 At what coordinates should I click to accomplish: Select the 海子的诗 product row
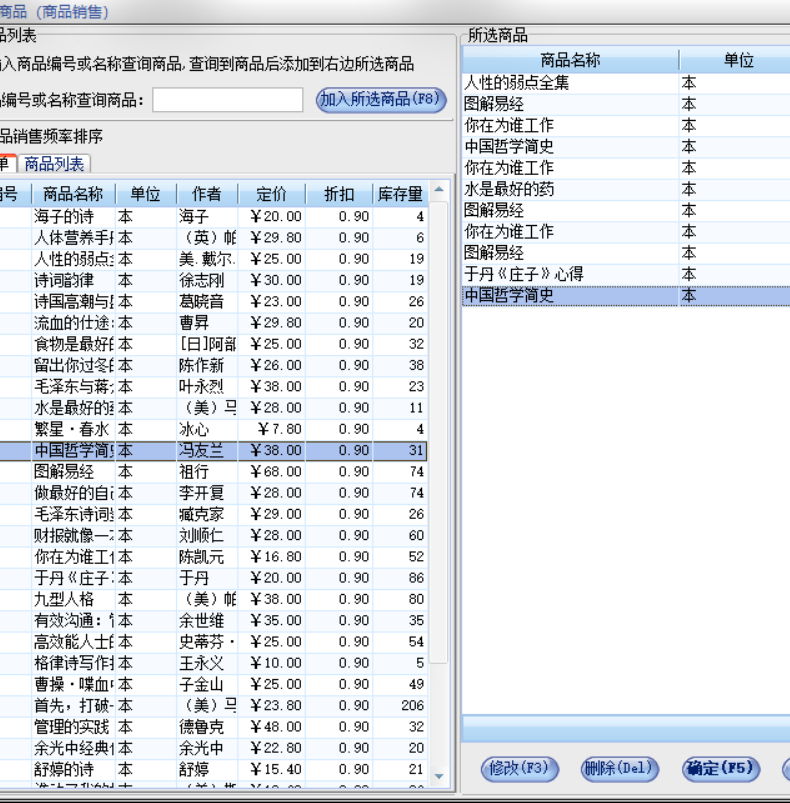pyautogui.click(x=213, y=216)
